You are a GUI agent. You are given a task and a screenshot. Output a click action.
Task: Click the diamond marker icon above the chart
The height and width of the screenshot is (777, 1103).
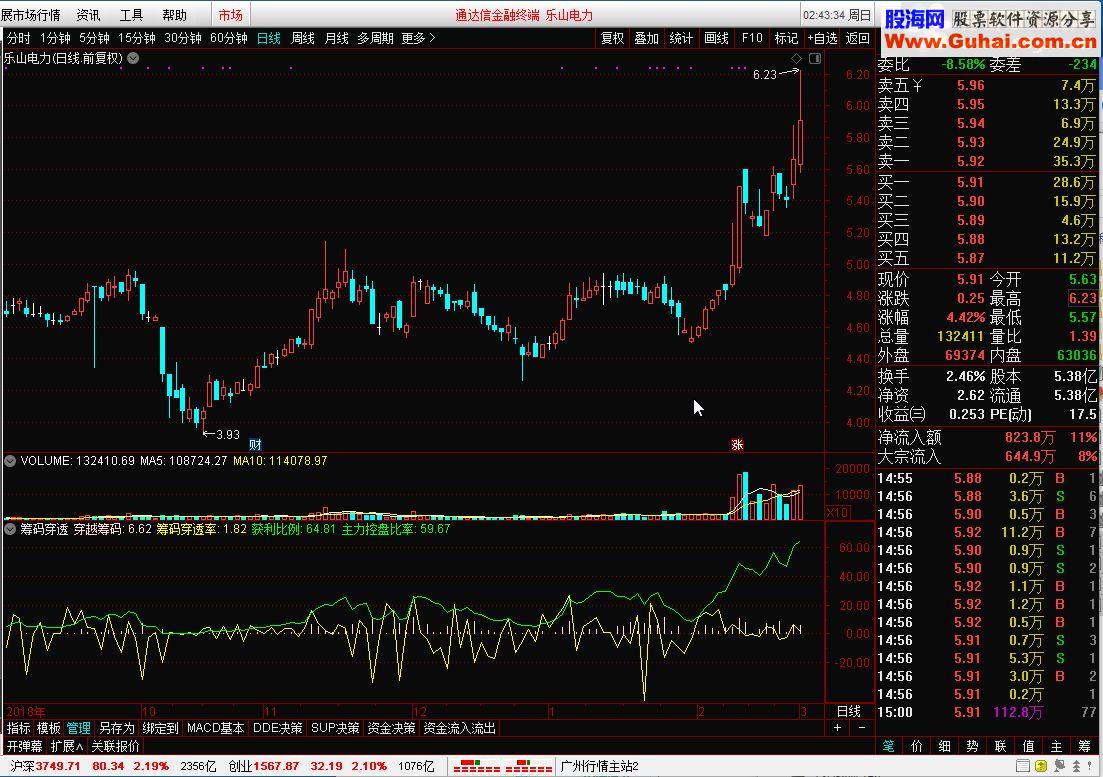pyautogui.click(x=796, y=58)
